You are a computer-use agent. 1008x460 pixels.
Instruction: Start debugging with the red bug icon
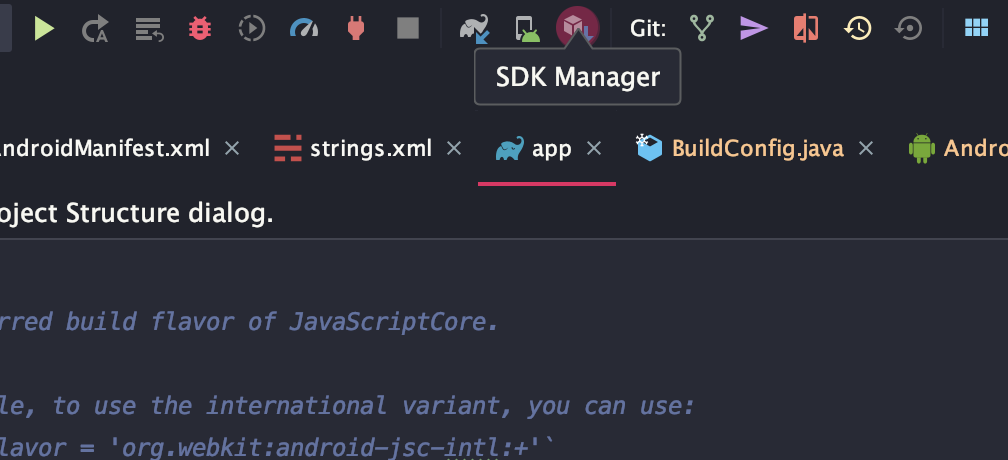[200, 28]
